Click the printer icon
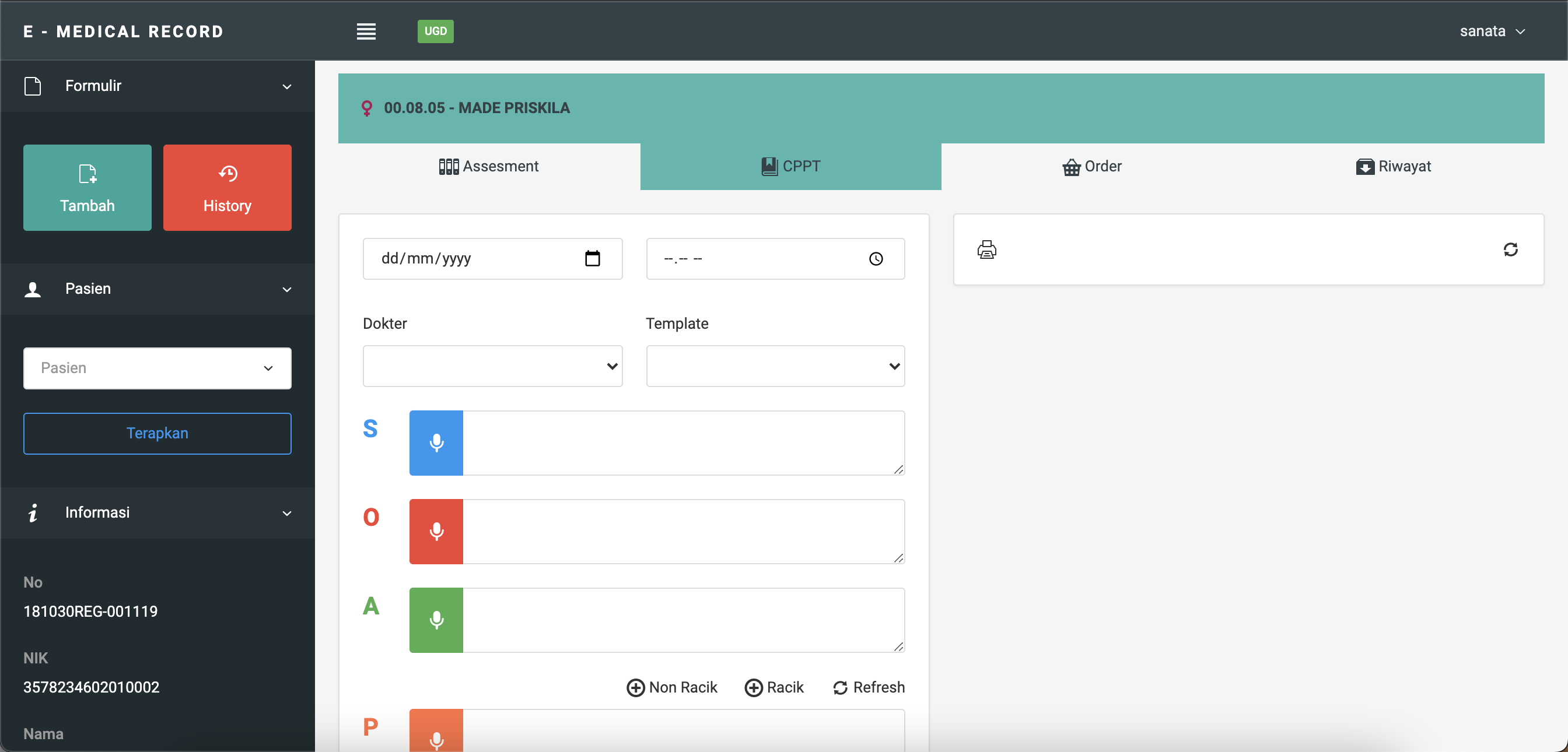1568x752 pixels. [986, 250]
